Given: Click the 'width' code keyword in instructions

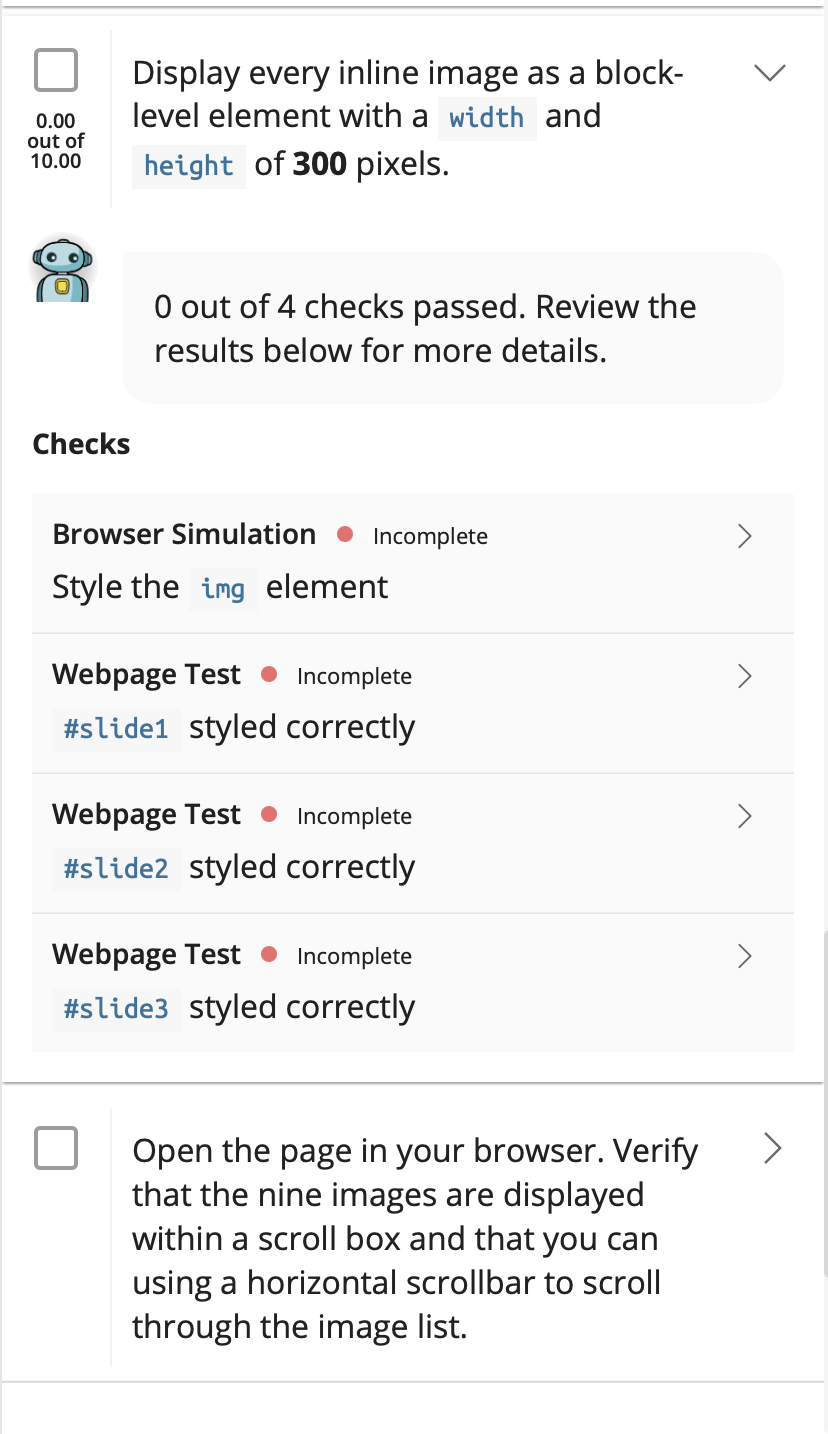Looking at the screenshot, I should pyautogui.click(x=487, y=118).
